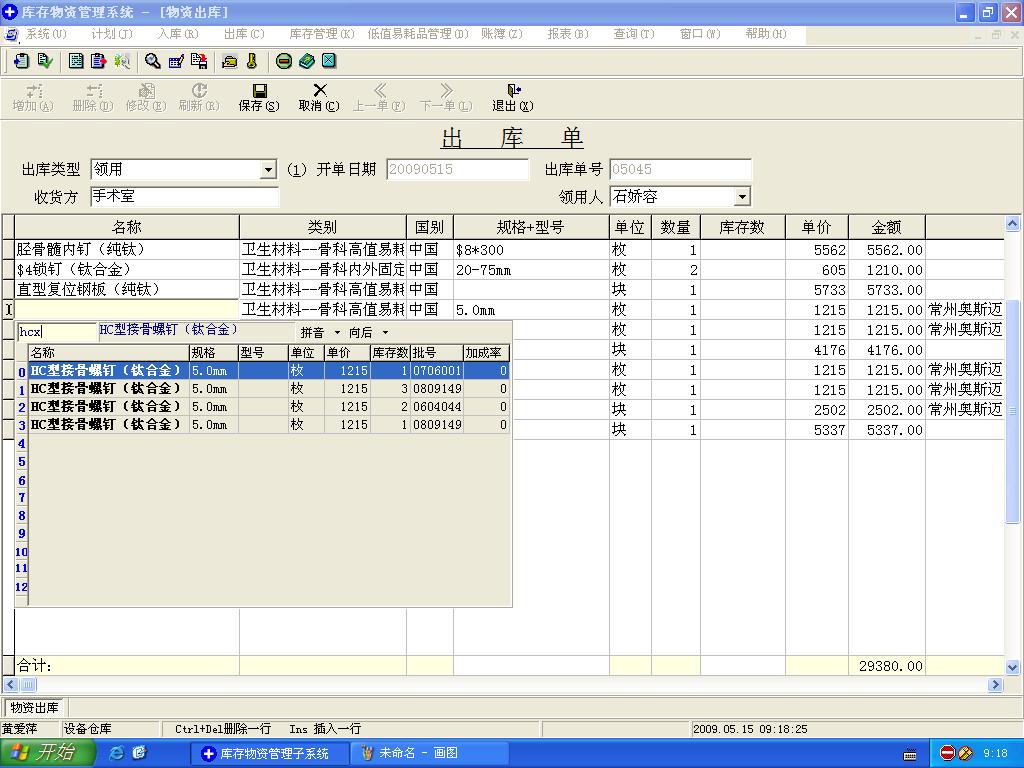This screenshot has width=1024, height=768.
Task: Click the green bug search icon
Action: (x=121, y=61)
